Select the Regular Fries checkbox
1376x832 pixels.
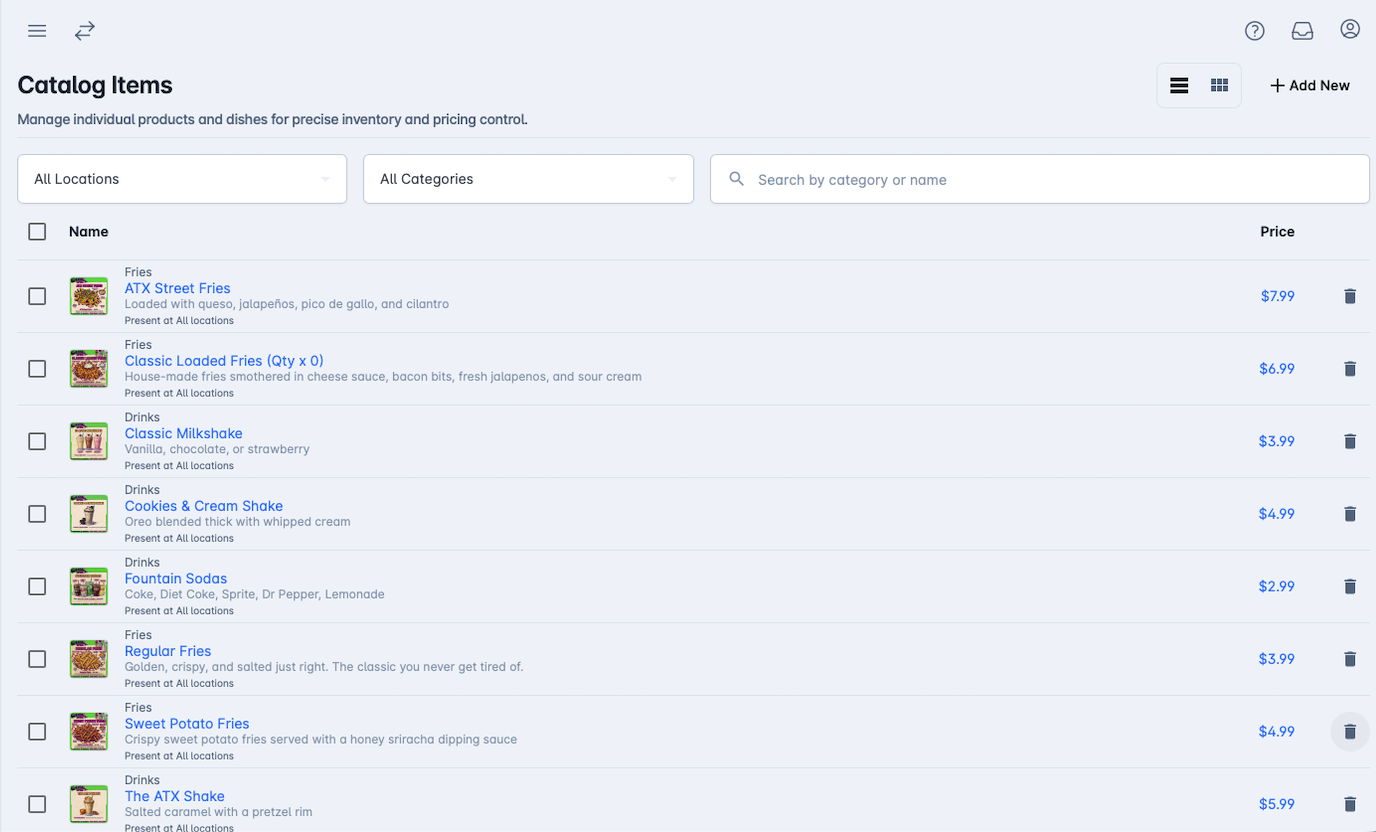[x=37, y=659]
